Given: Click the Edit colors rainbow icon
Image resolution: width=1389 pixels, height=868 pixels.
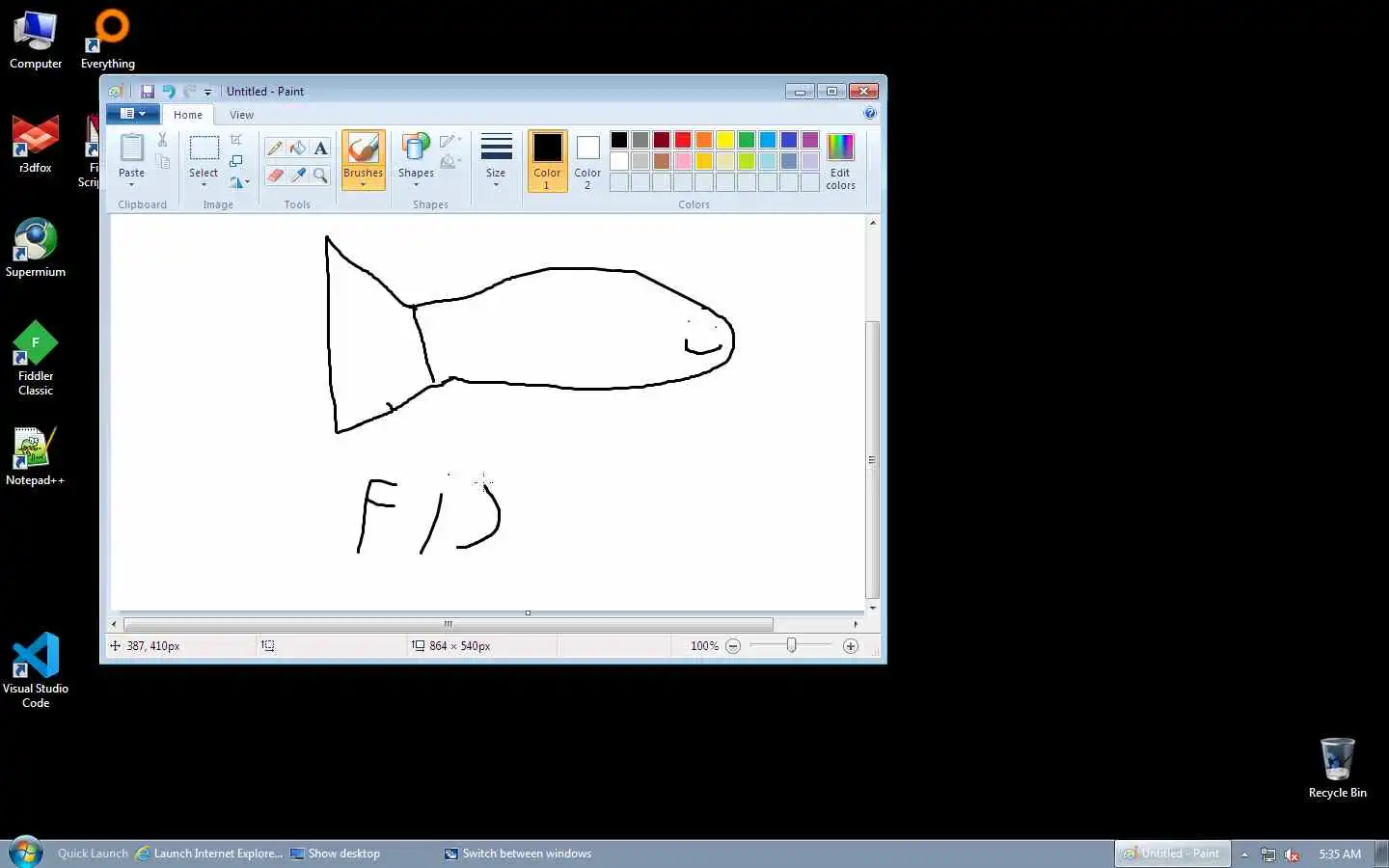Looking at the screenshot, I should (x=840, y=148).
